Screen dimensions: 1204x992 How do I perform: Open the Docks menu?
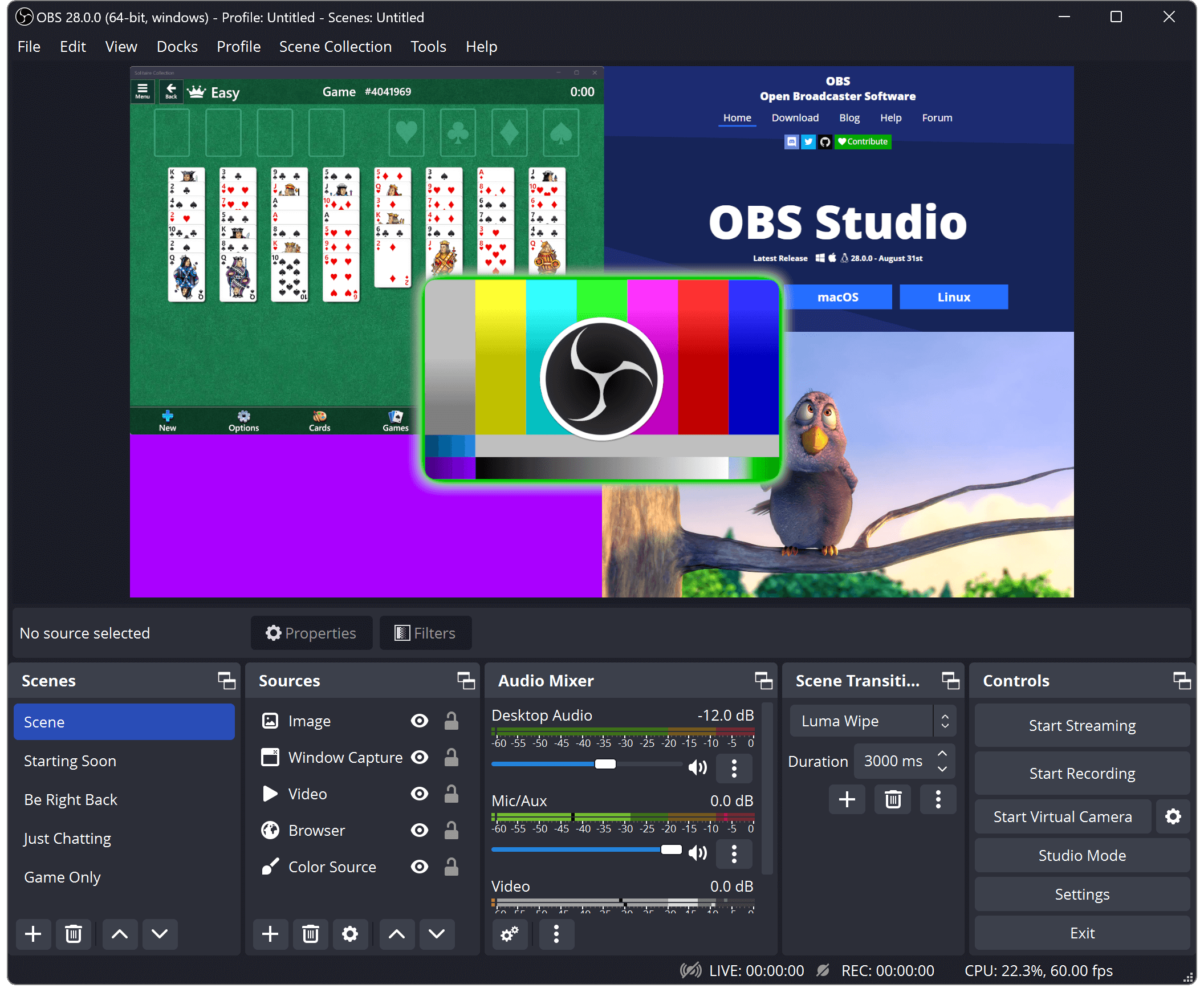click(x=175, y=46)
